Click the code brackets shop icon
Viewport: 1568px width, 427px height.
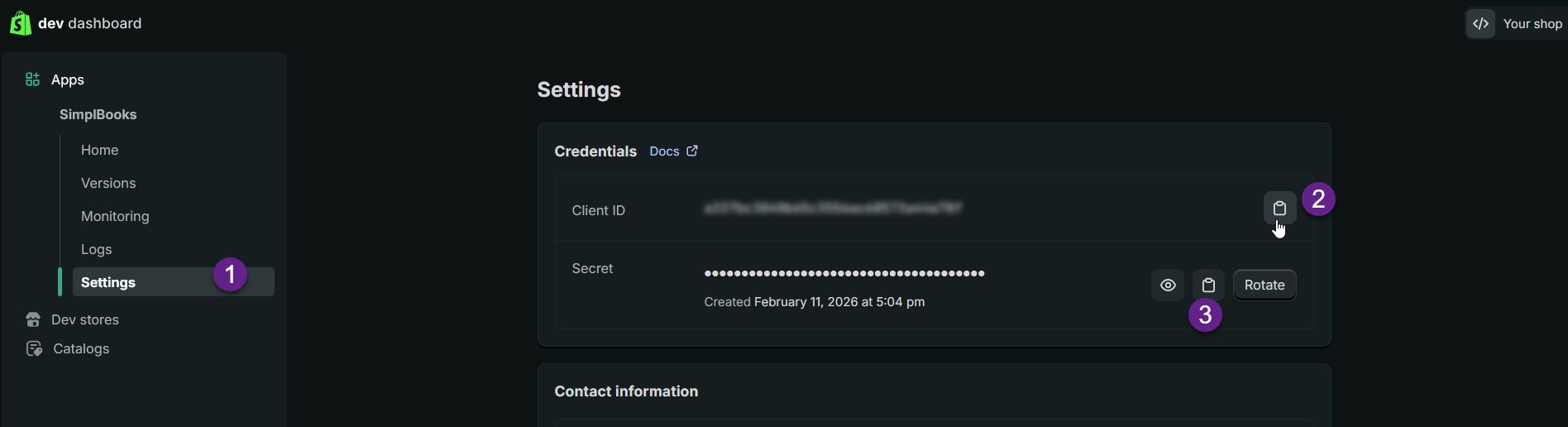pos(1480,24)
